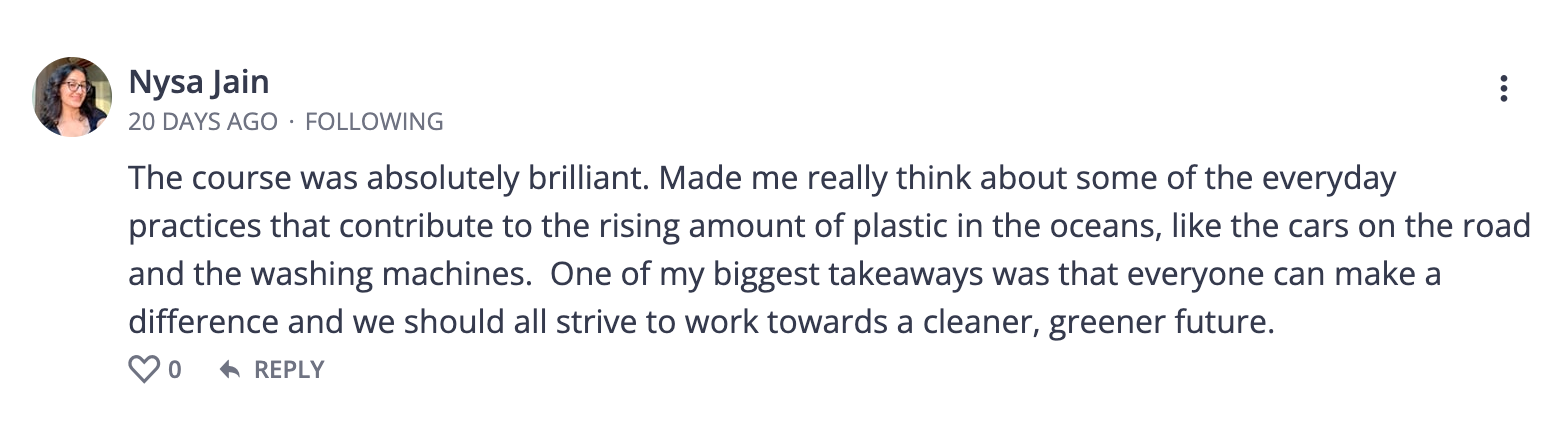The height and width of the screenshot is (440, 1566).
Task: Like the comment with the heart icon
Action: pyautogui.click(x=144, y=370)
